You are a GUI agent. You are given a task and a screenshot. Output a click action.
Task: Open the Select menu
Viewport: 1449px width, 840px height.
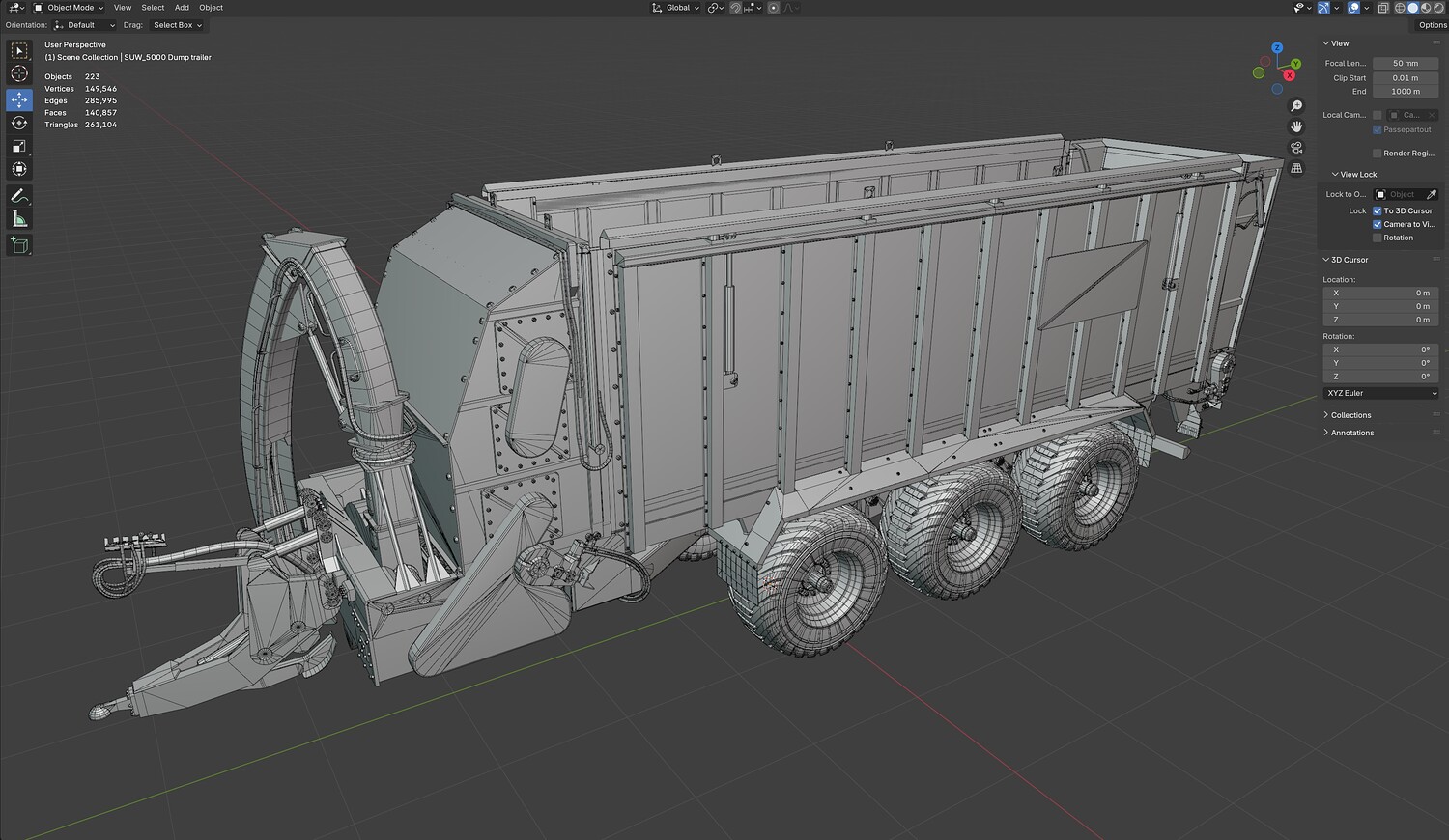point(153,8)
